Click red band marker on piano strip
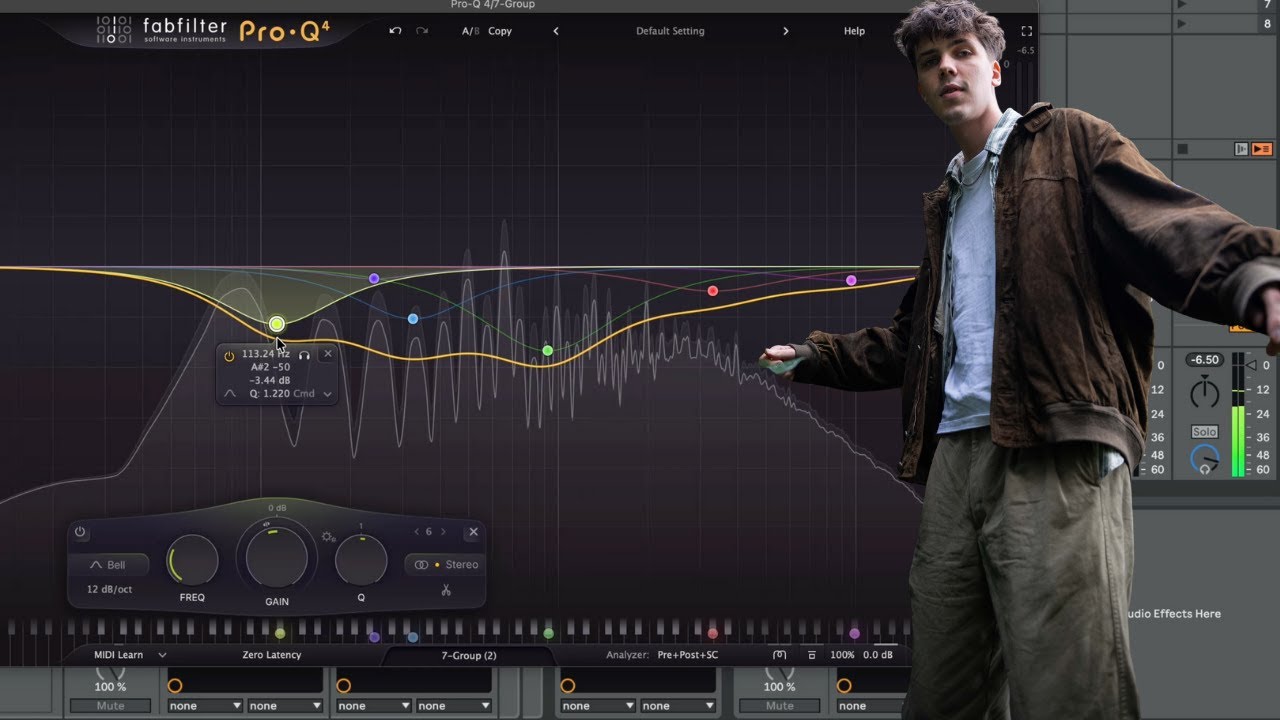Image resolution: width=1280 pixels, height=720 pixels. tap(713, 633)
